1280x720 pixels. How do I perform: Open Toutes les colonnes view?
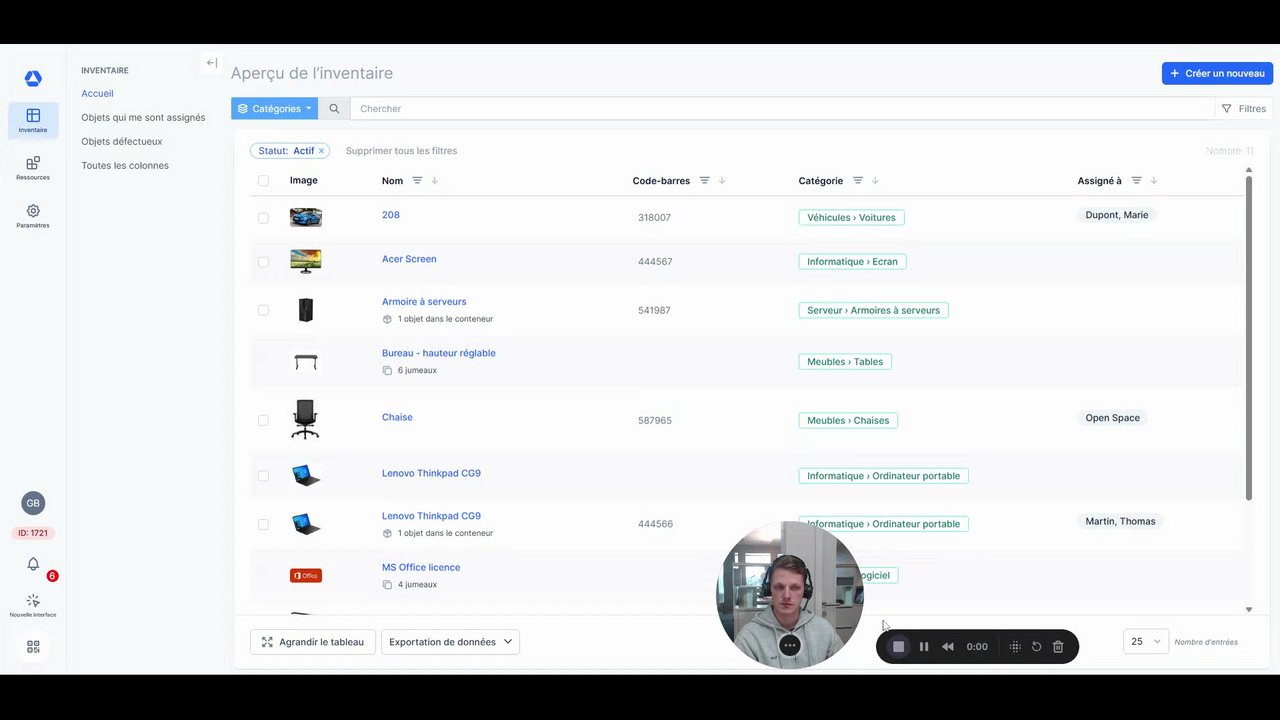click(x=125, y=166)
